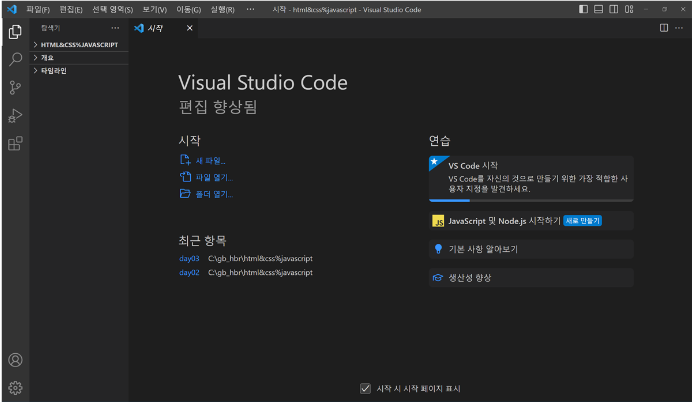Open the 편집(E) menu
The height and width of the screenshot is (402, 695).
[71, 9]
